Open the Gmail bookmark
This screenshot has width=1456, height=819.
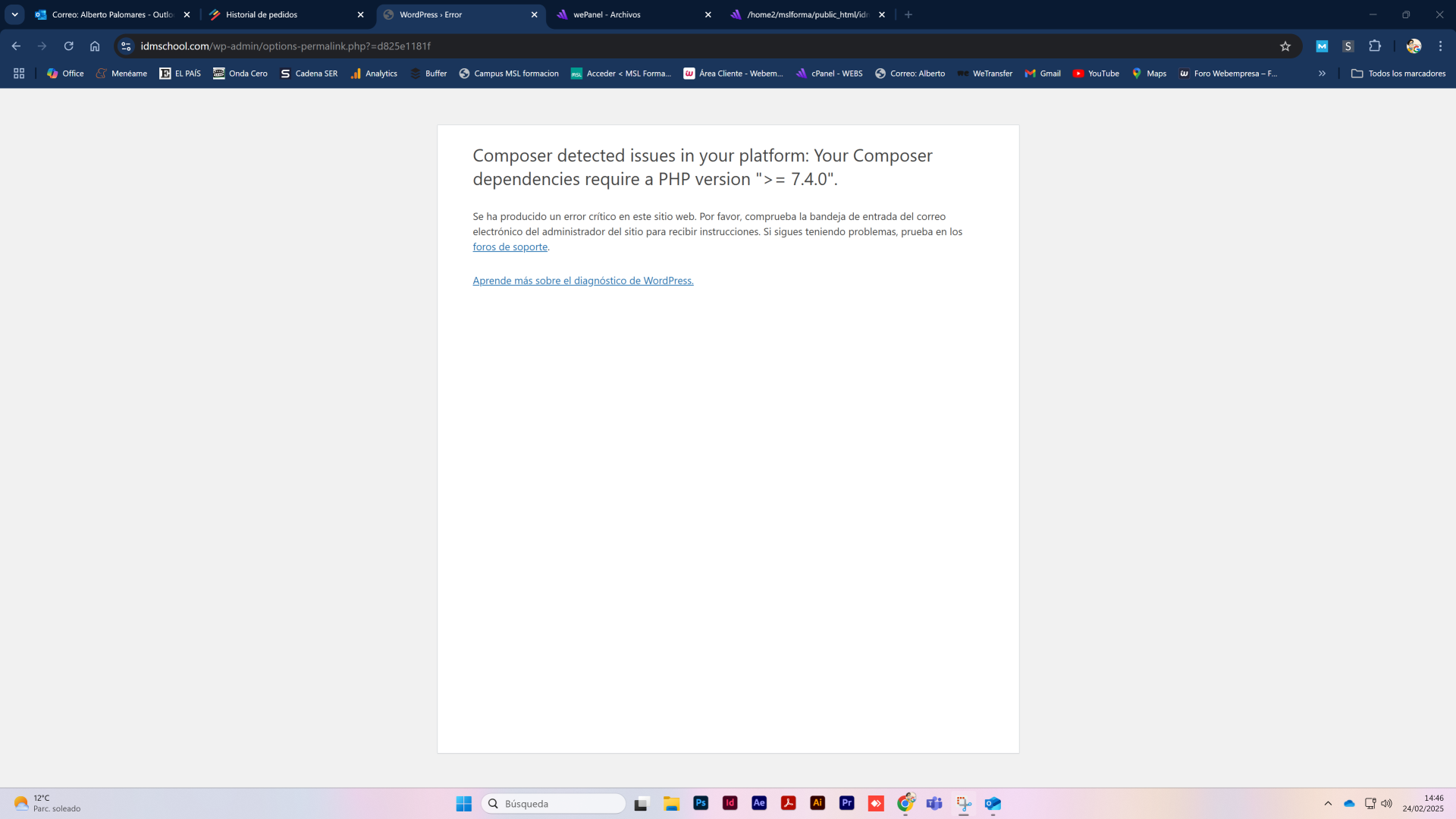(1043, 74)
